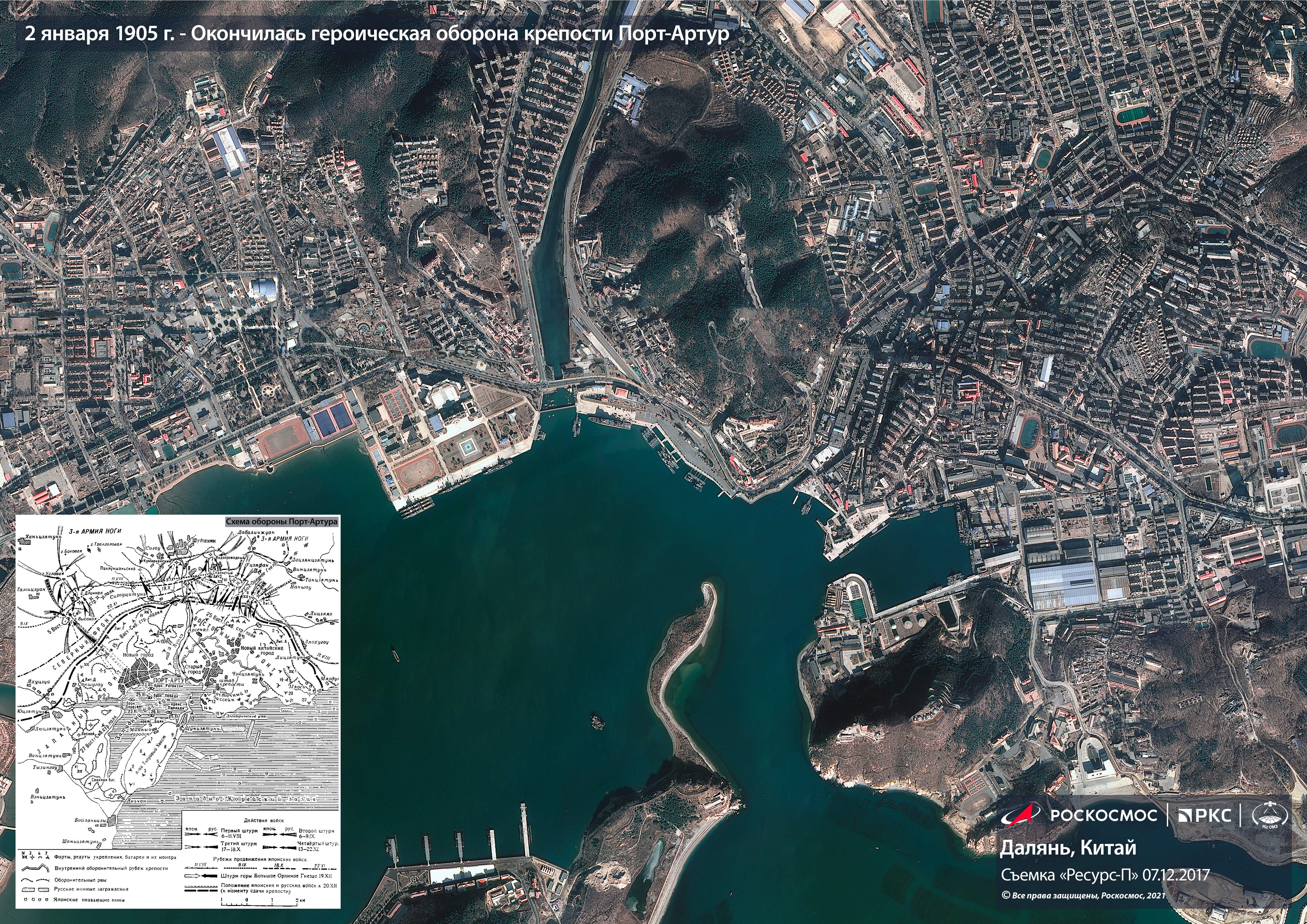The height and width of the screenshot is (924, 1307).
Task: Click the defensive ditches legend symbol
Action: [36, 880]
